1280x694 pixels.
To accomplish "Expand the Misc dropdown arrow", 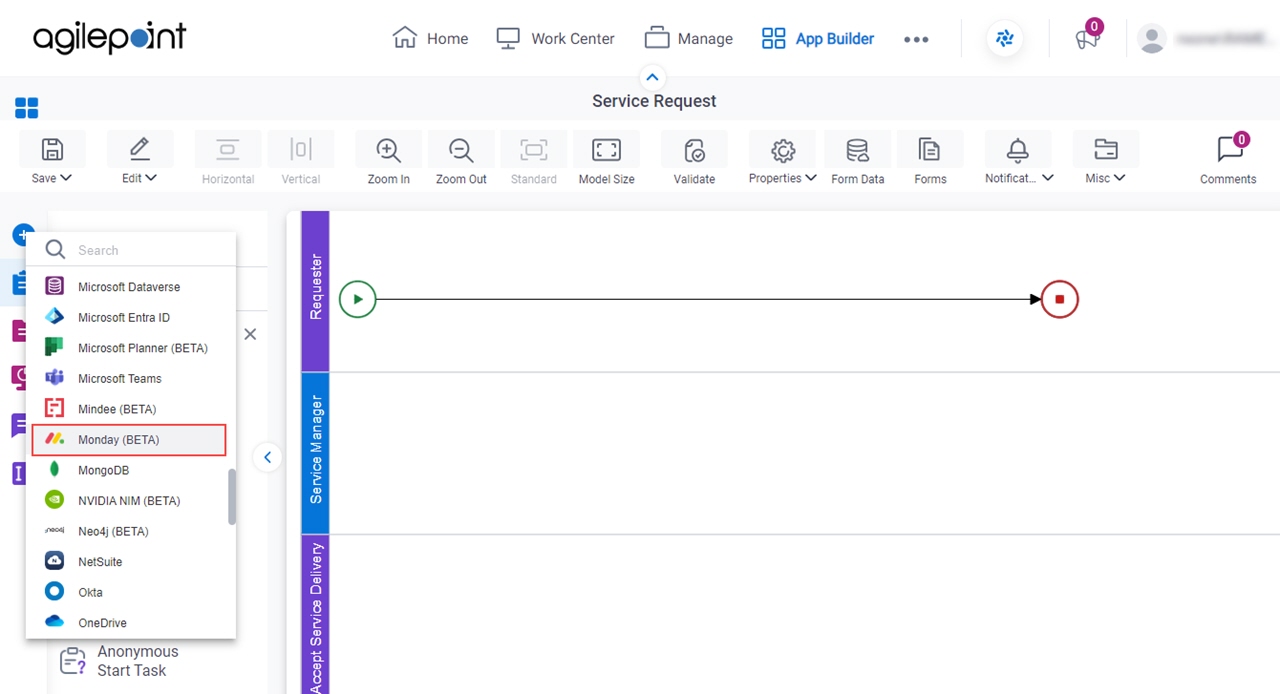I will tap(1119, 178).
